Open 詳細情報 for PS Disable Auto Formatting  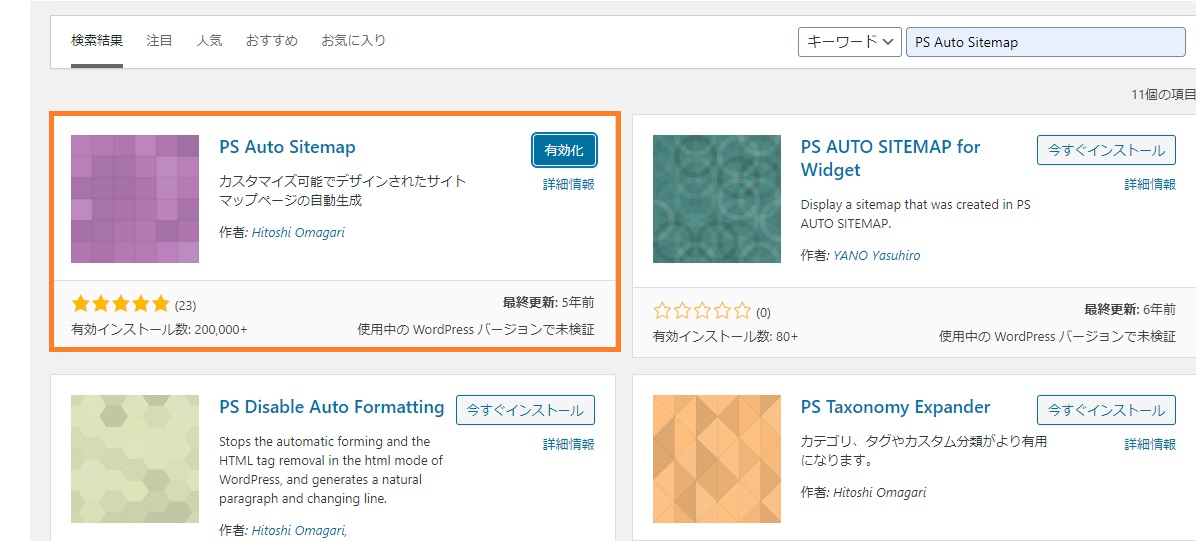[568, 444]
